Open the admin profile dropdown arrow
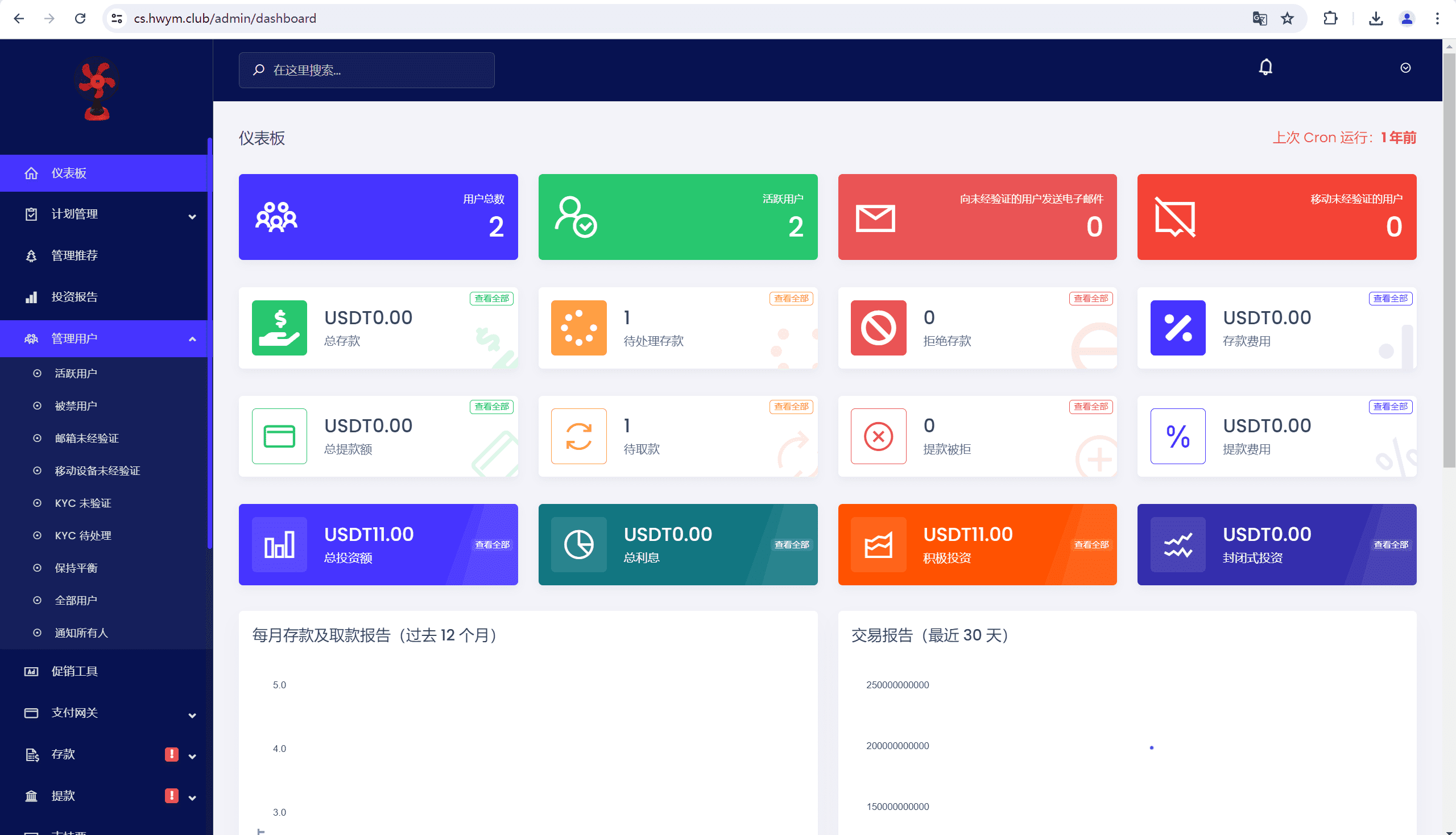Viewport: 1456px width, 835px height. tap(1405, 68)
